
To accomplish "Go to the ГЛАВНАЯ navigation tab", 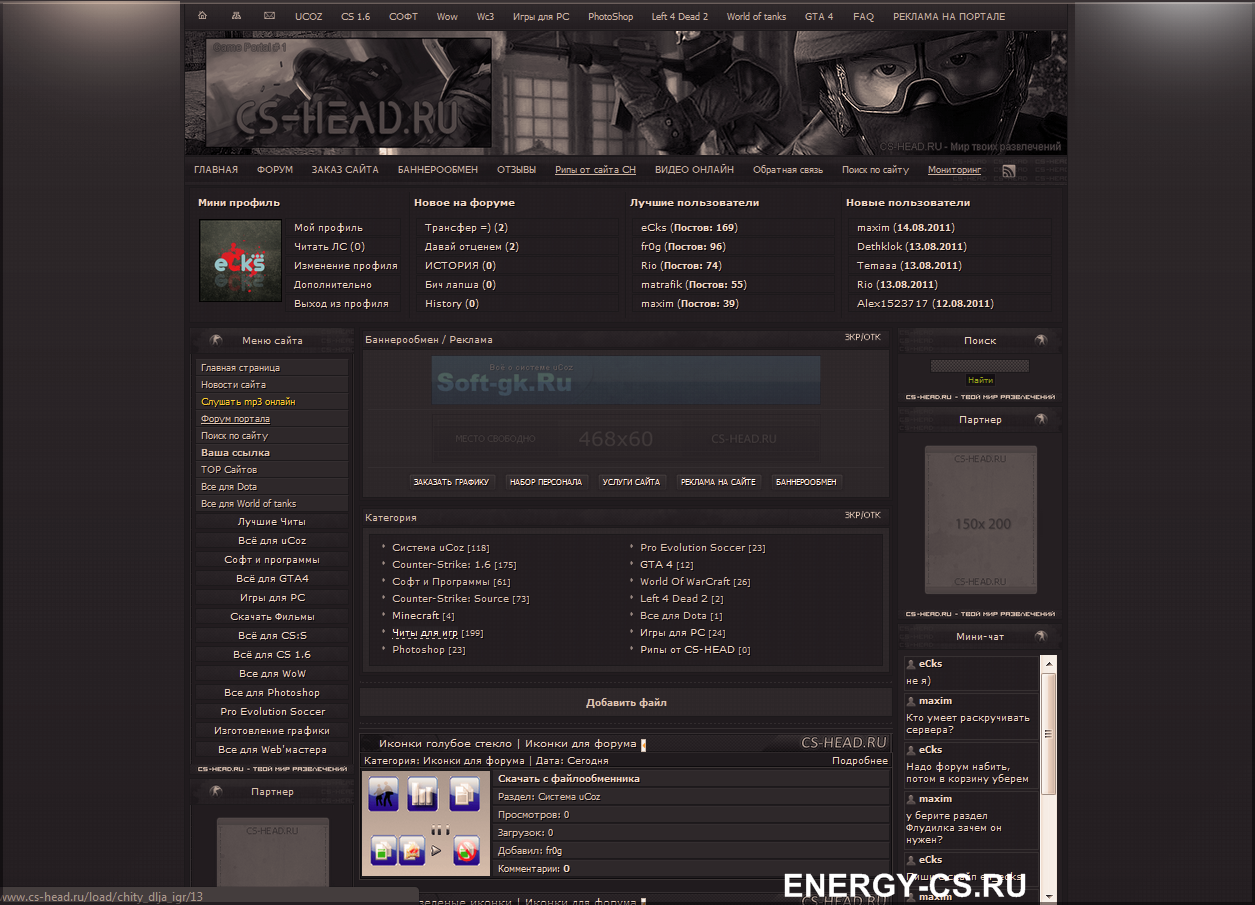I will click(216, 170).
